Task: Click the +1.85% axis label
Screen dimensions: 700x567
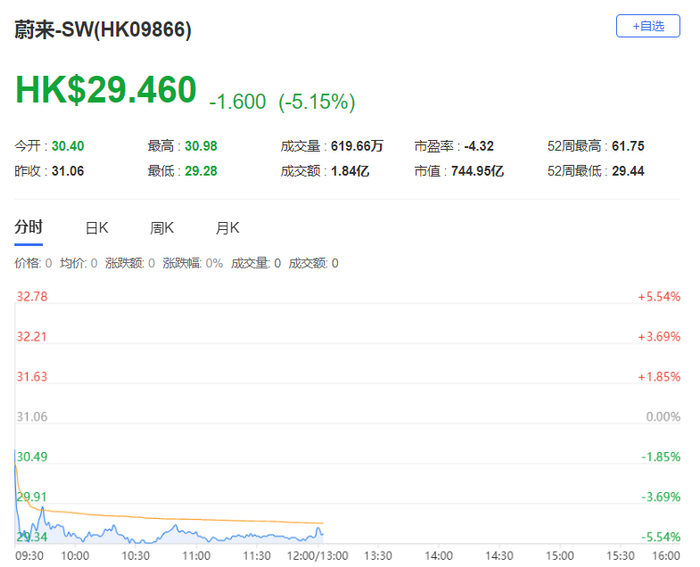Action: click(659, 377)
